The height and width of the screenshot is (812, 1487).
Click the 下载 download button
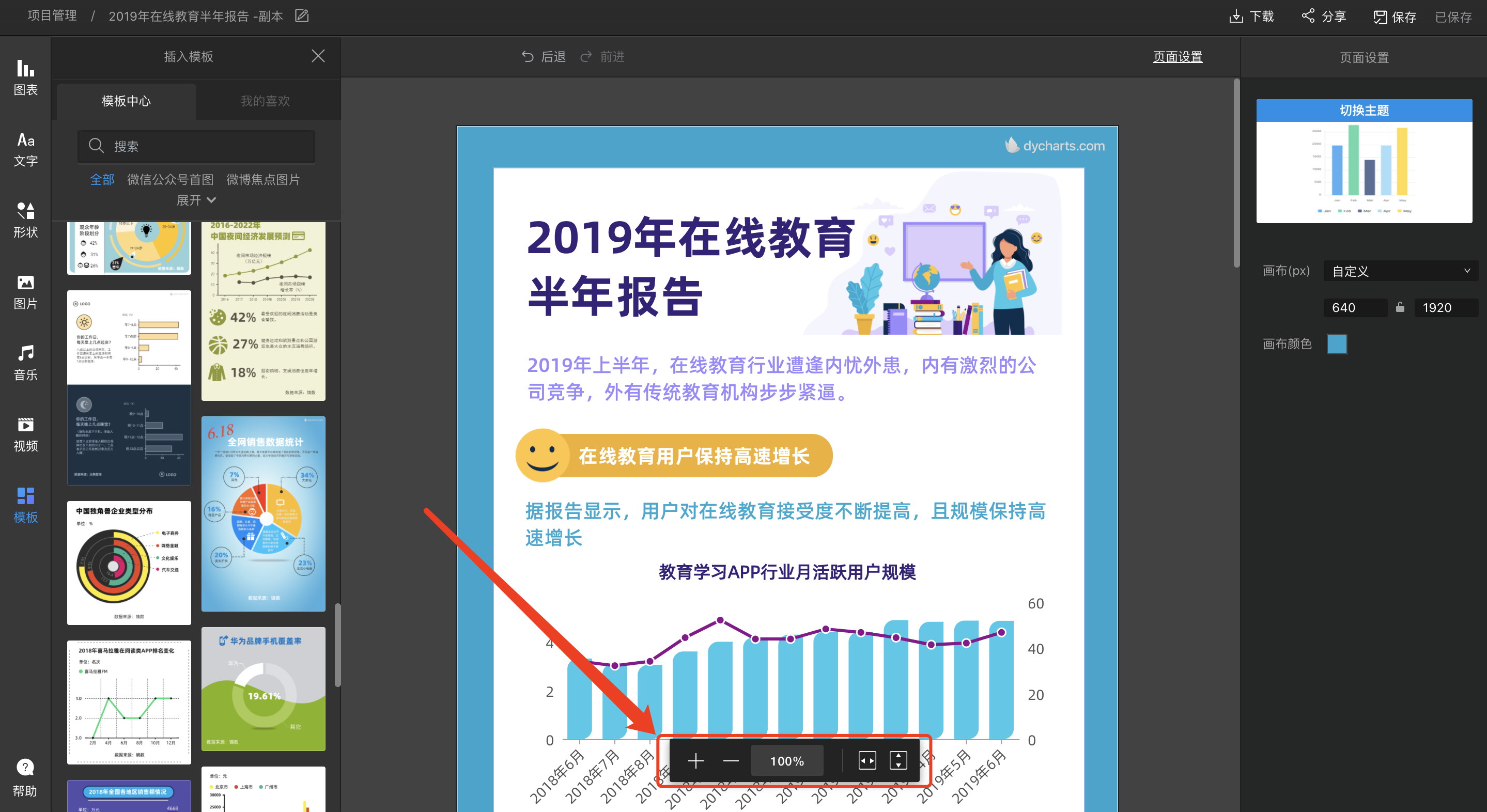[x=1251, y=16]
